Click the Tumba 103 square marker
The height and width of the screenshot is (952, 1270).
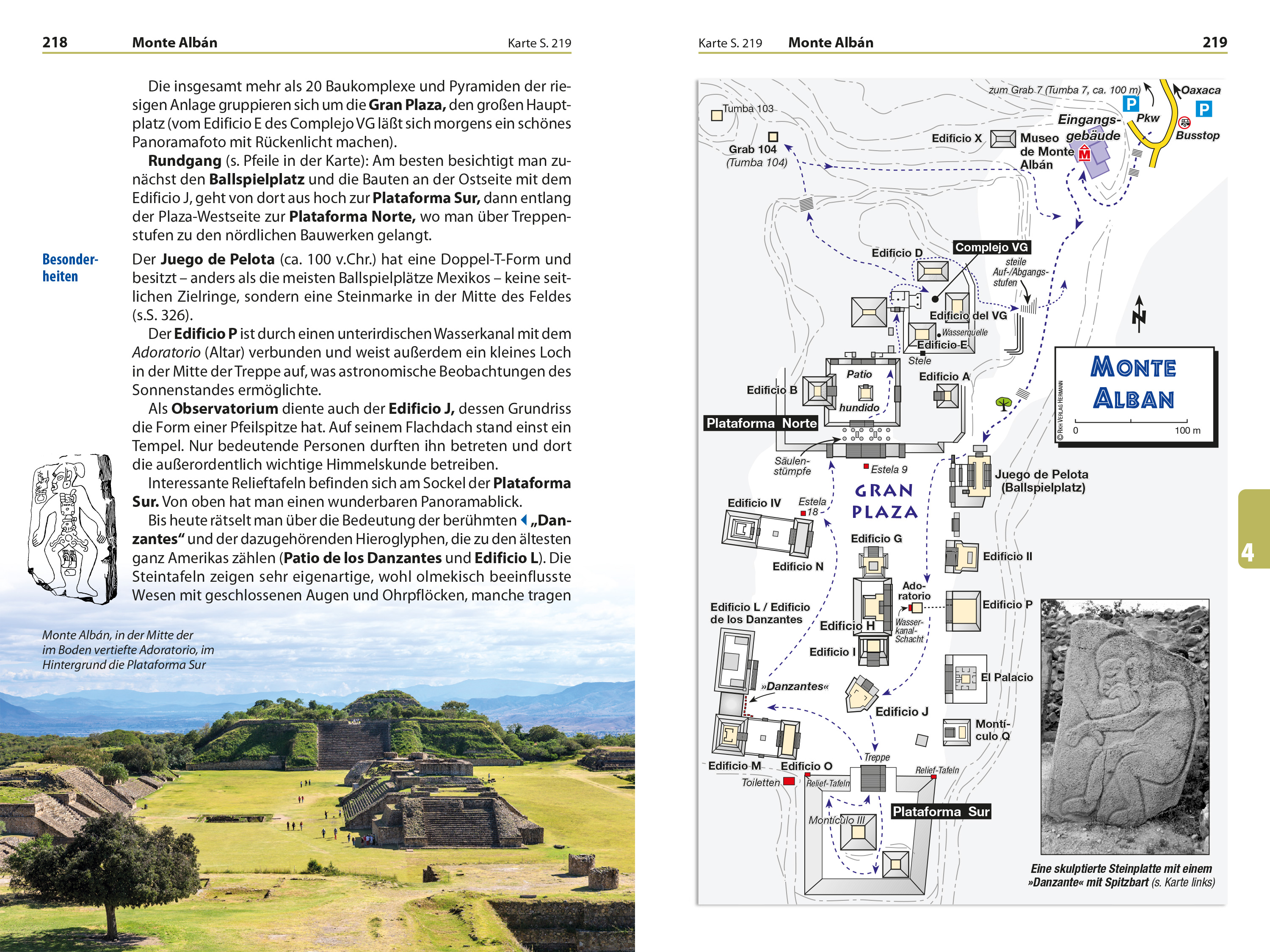717,116
